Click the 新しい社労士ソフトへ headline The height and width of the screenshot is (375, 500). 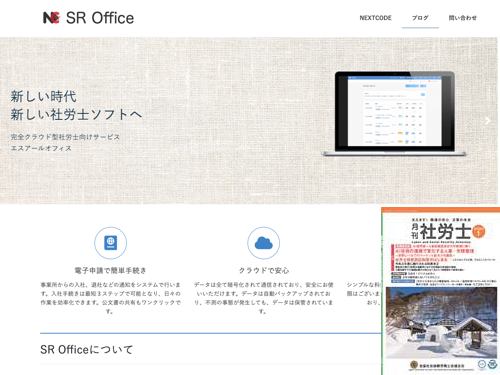coord(76,115)
